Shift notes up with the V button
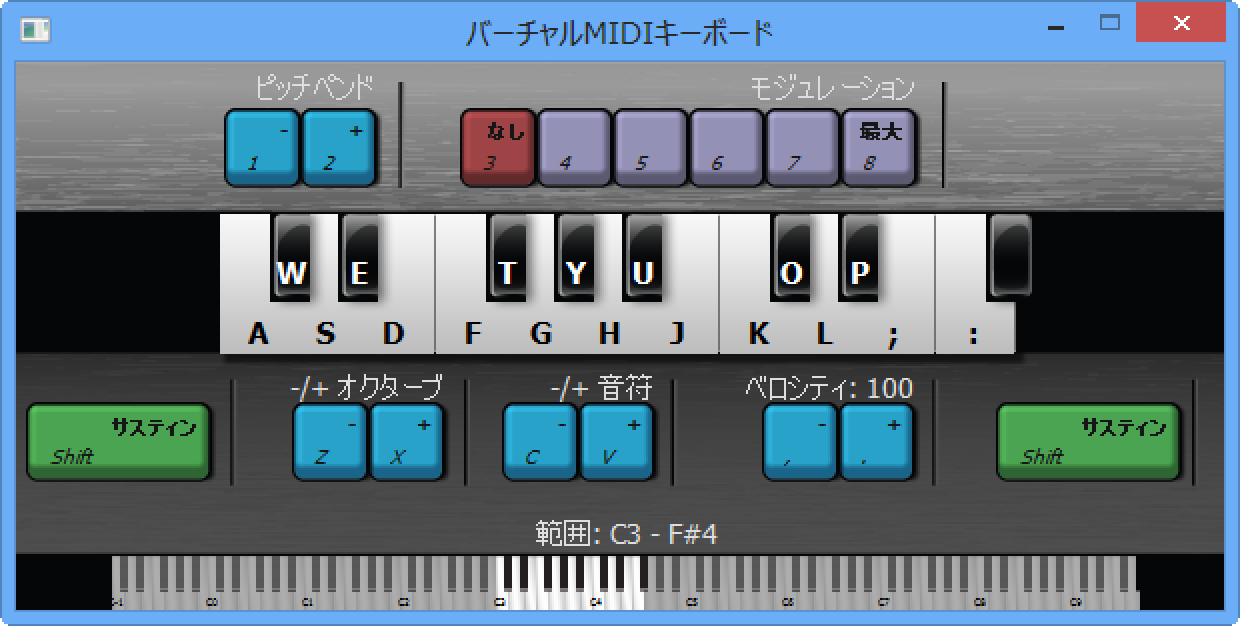This screenshot has width=1240, height=626. (x=617, y=441)
